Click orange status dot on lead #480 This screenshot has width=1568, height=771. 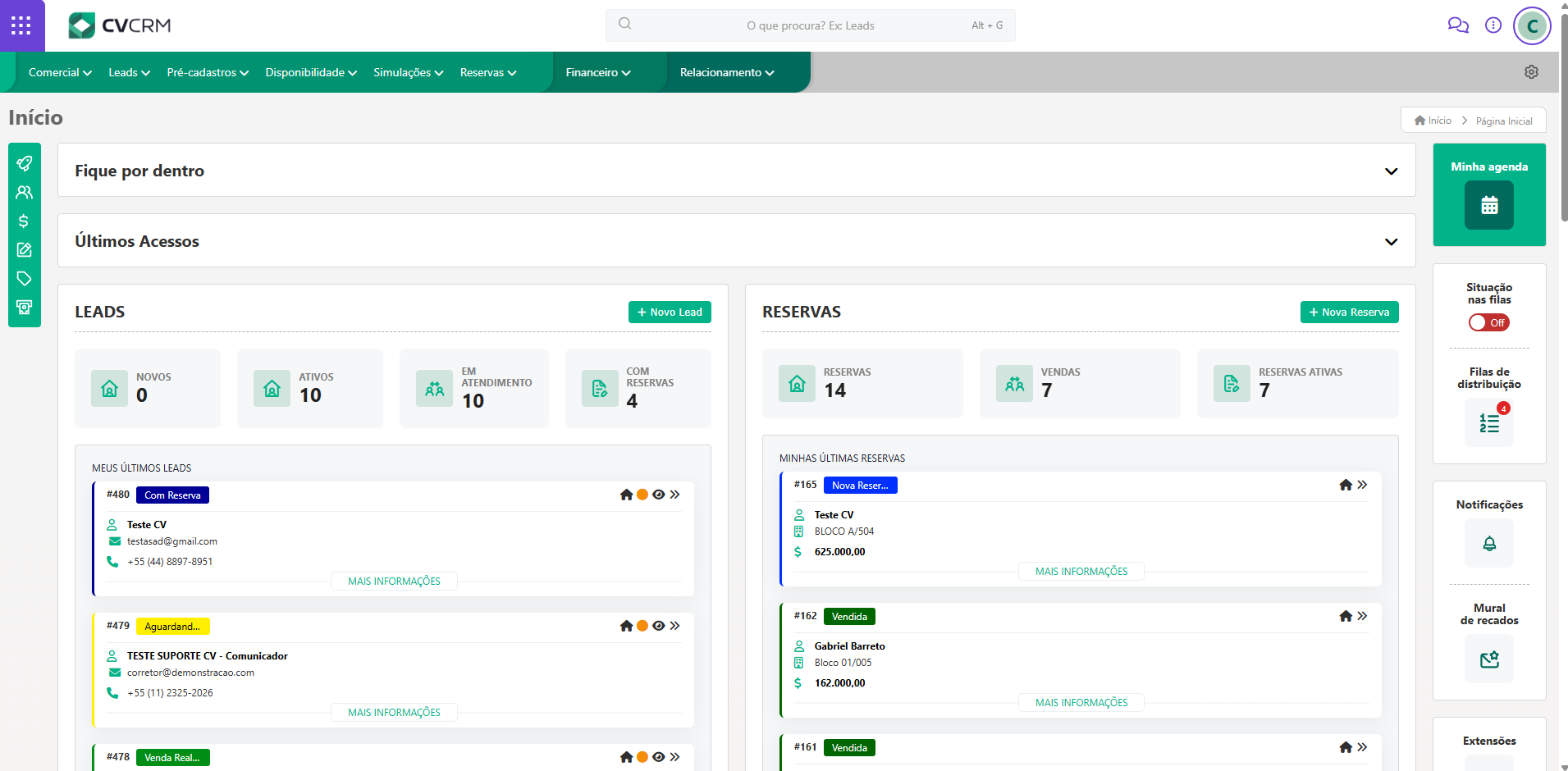pyautogui.click(x=642, y=495)
